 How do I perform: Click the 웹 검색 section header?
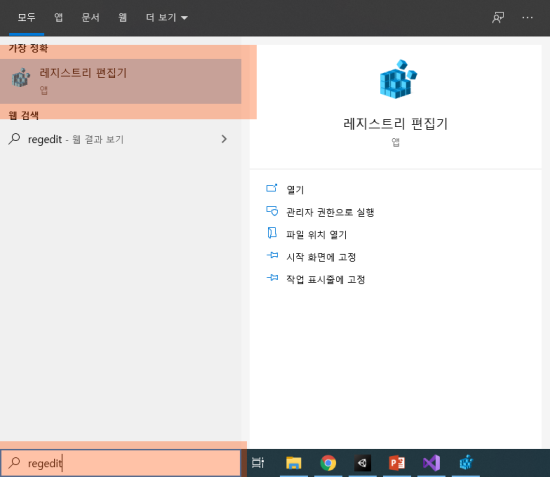pos(23,115)
